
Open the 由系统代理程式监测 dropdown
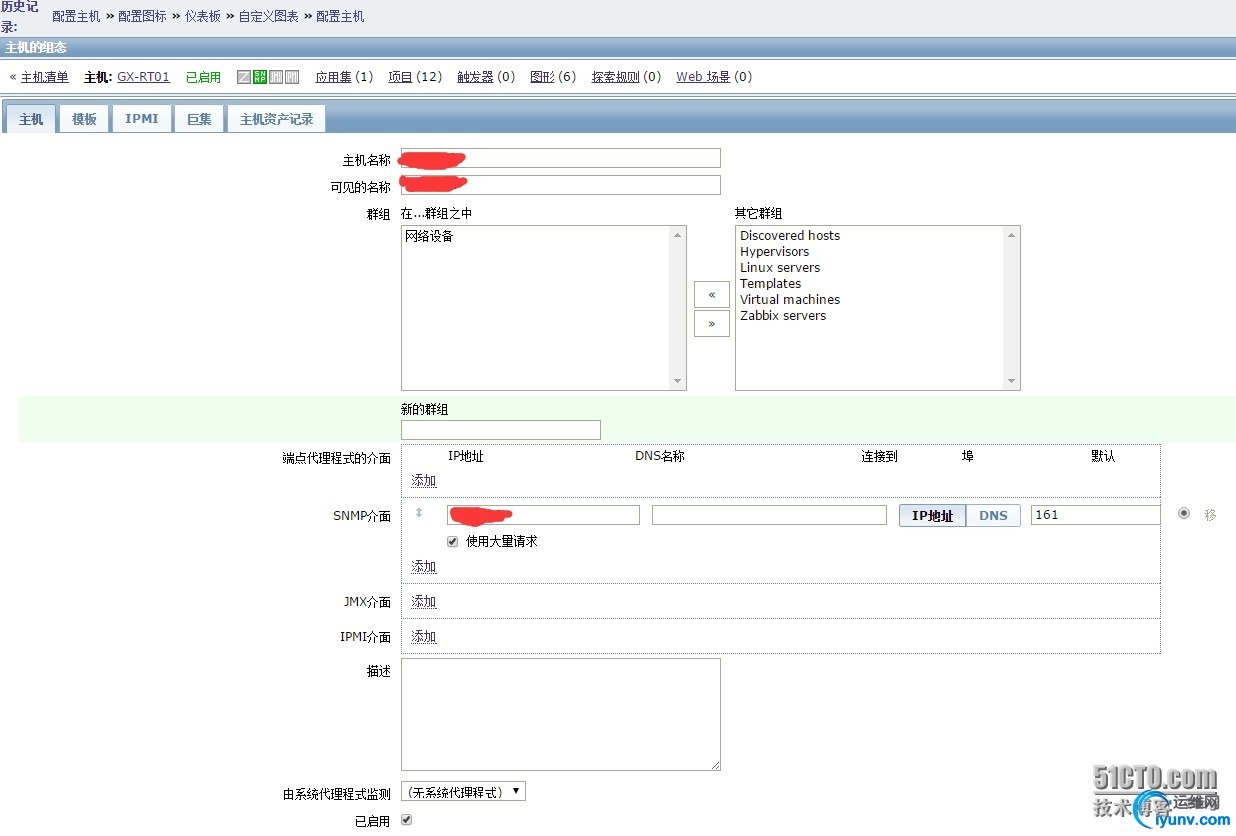[x=463, y=792]
